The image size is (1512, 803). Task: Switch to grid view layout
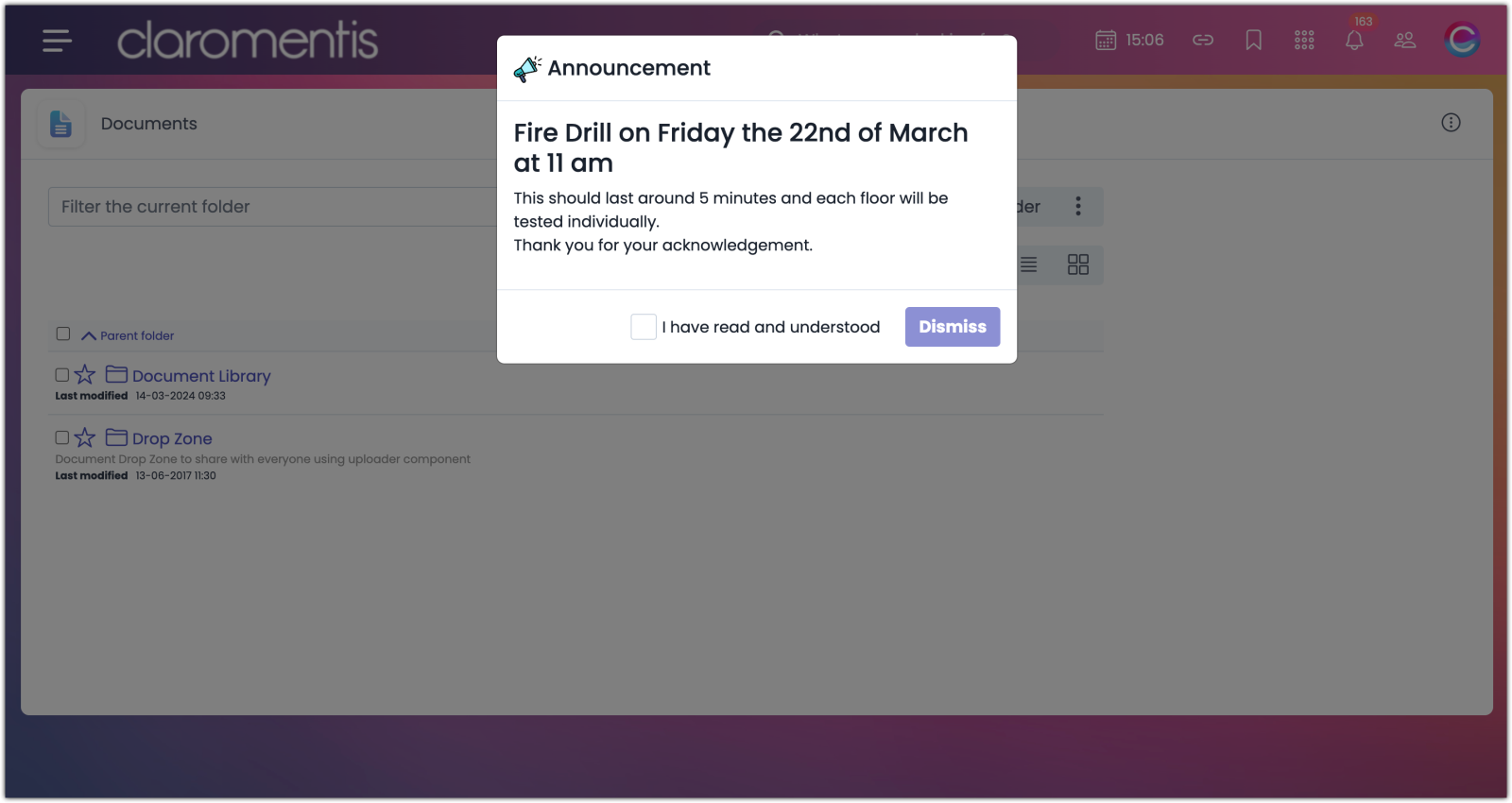pos(1078,265)
